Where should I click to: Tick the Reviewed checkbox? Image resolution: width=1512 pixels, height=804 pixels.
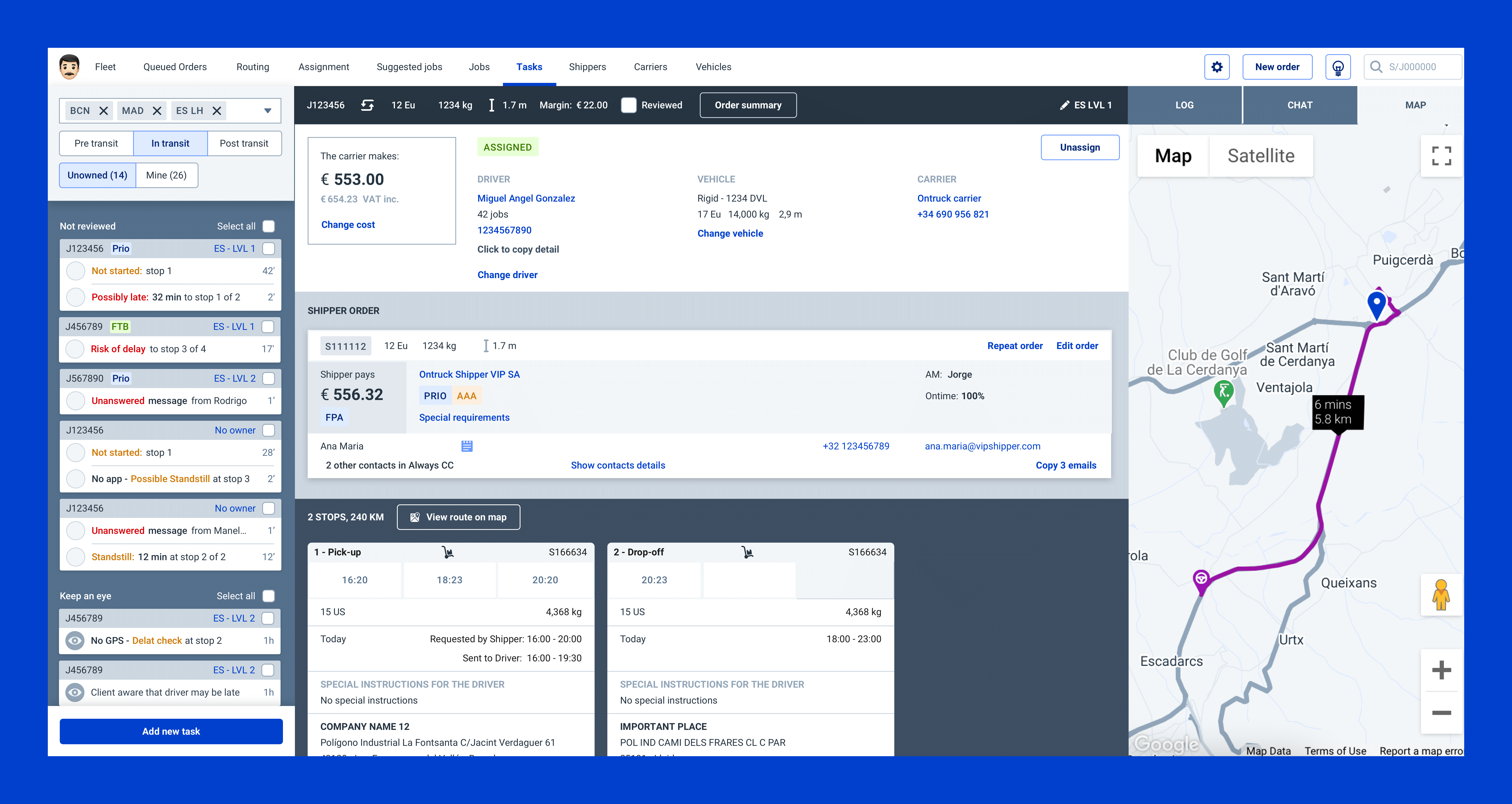(629, 105)
